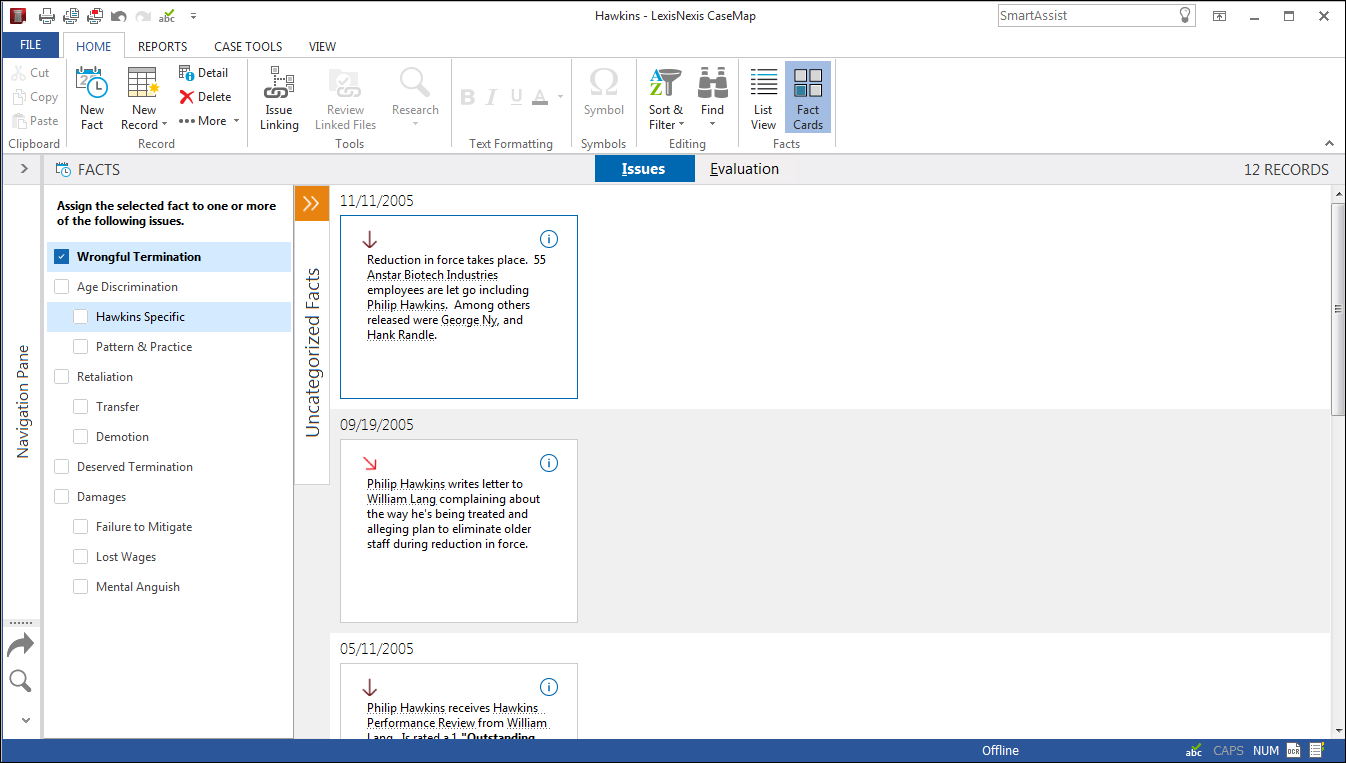1346x763 pixels.
Task: Click the More button in Record group
Action: [x=209, y=121]
